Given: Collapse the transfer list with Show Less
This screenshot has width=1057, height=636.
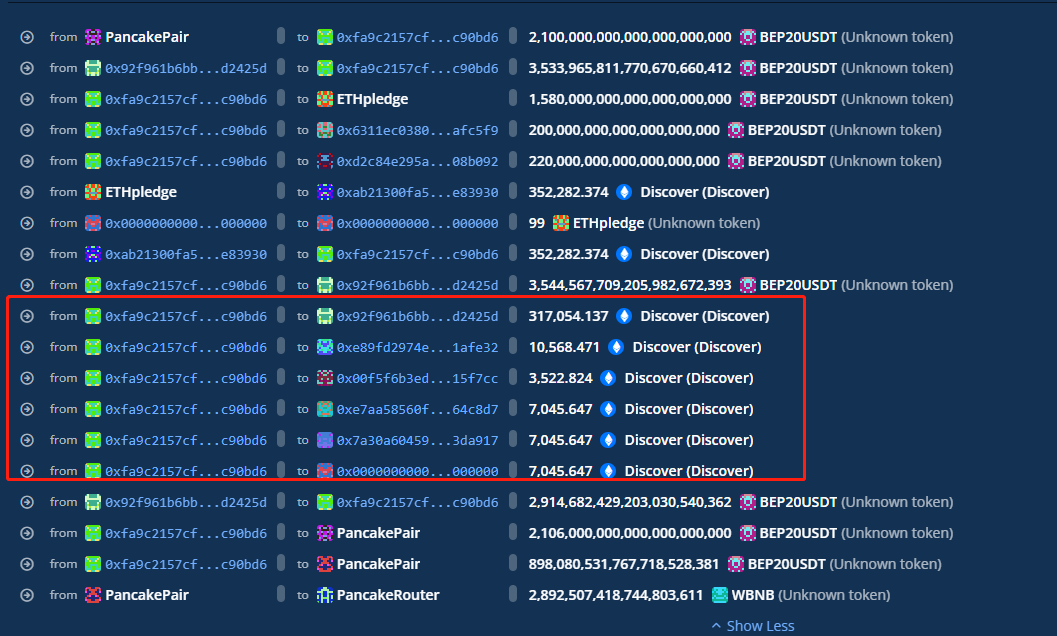Looking at the screenshot, I should point(752,626).
